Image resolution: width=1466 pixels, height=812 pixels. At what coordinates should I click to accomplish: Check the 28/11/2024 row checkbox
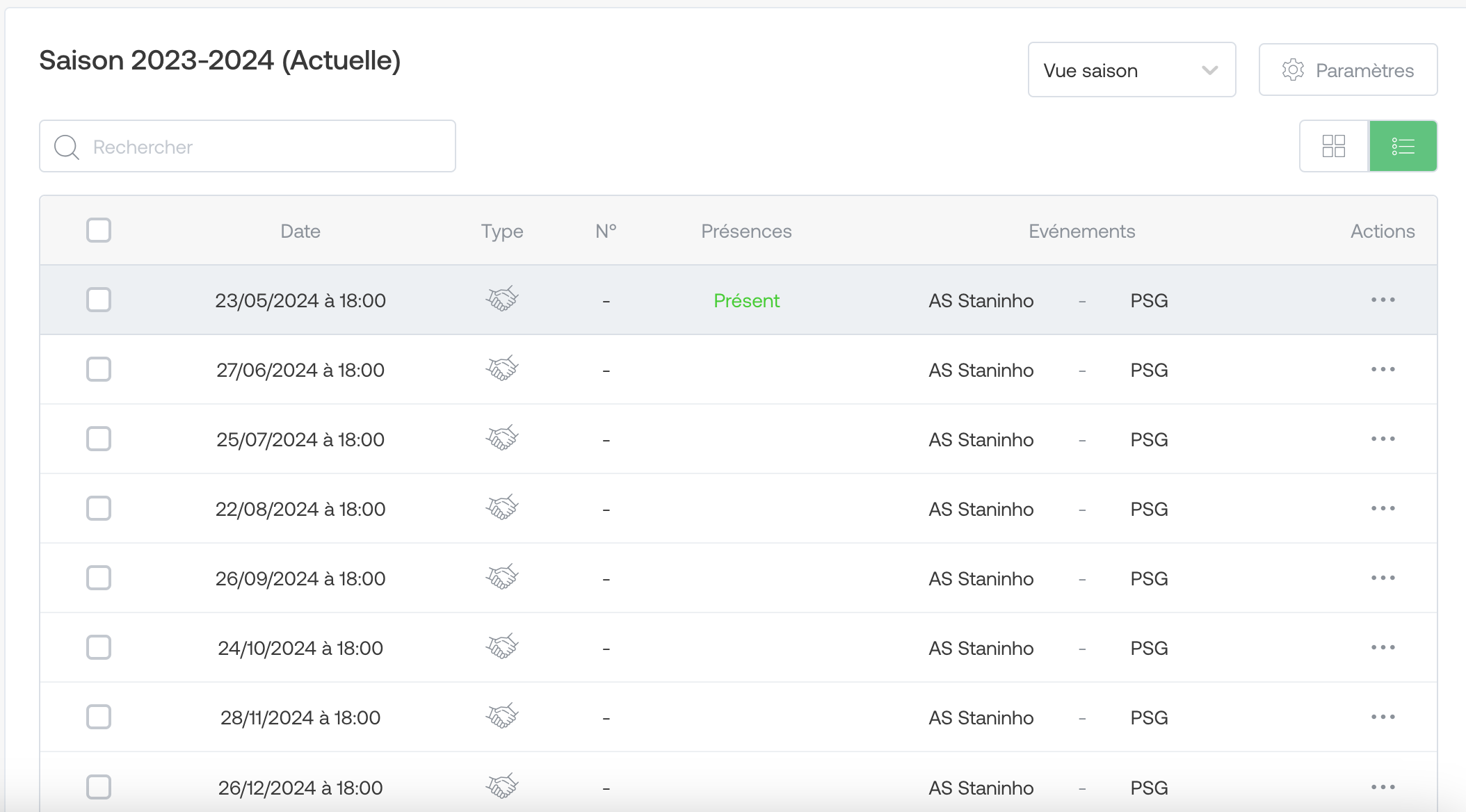[x=99, y=717]
